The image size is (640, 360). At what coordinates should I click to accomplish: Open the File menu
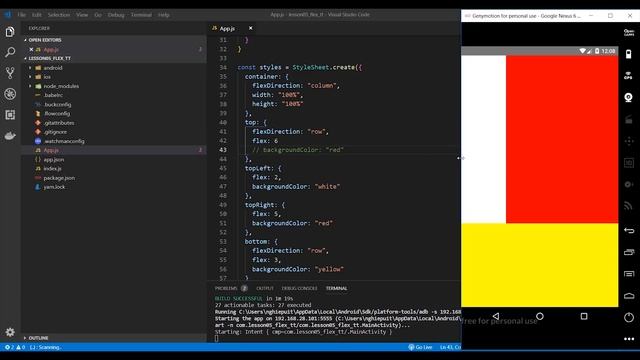pyautogui.click(x=22, y=15)
